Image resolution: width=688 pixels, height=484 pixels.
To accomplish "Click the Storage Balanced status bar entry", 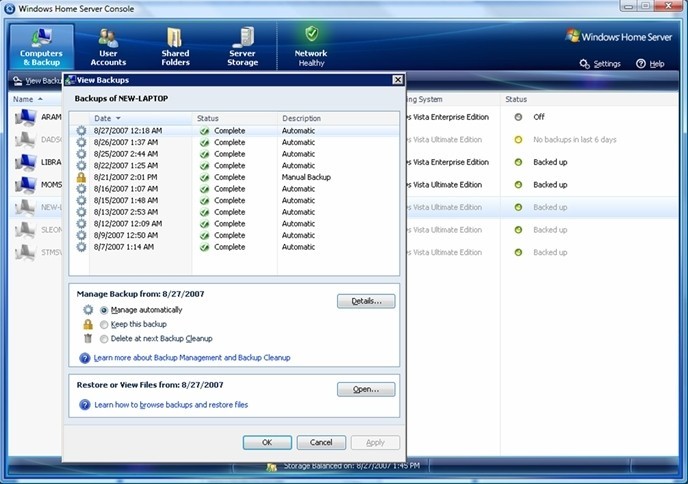I will click(x=343, y=466).
